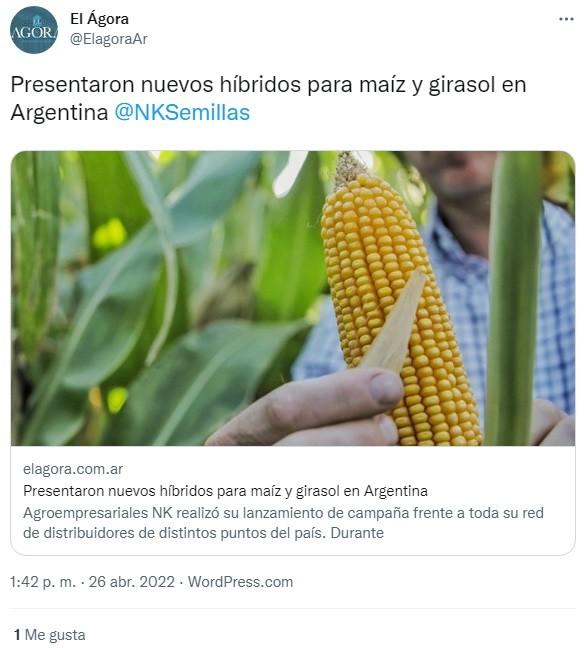
Task: Open the @NKSemillas mention
Action: (x=182, y=112)
